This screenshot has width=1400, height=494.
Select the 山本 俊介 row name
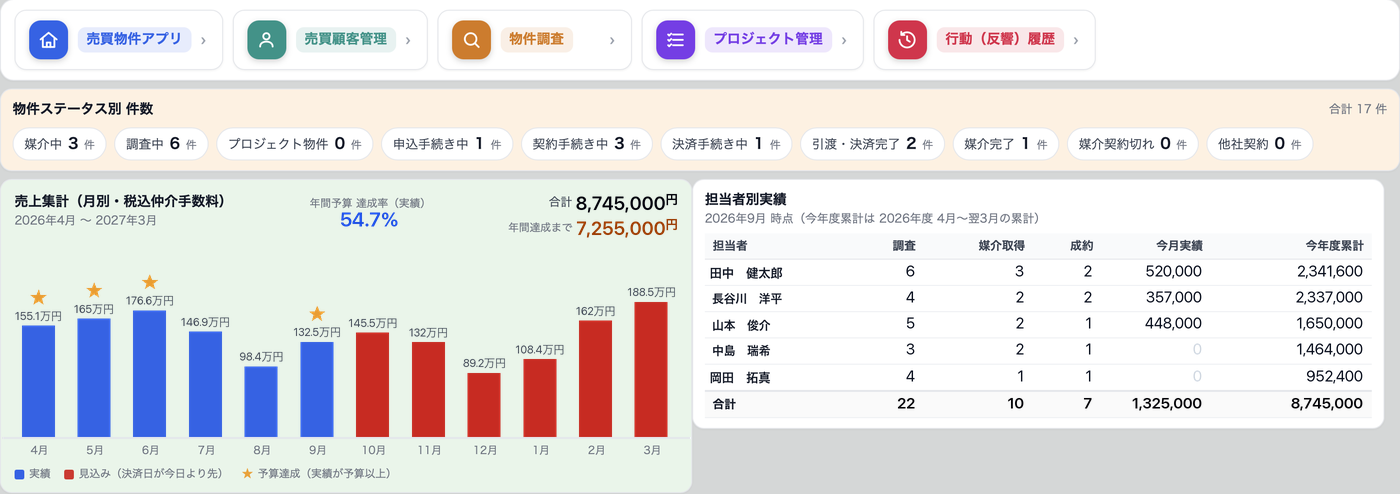pyautogui.click(x=740, y=325)
